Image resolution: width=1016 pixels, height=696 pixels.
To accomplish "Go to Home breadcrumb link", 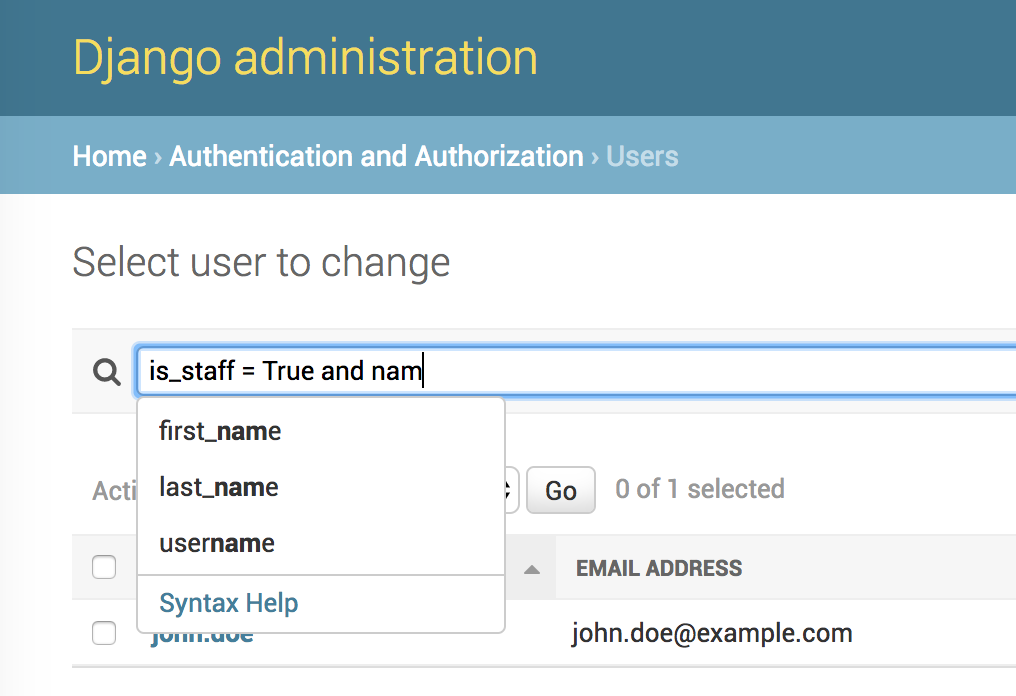I will coord(110,156).
